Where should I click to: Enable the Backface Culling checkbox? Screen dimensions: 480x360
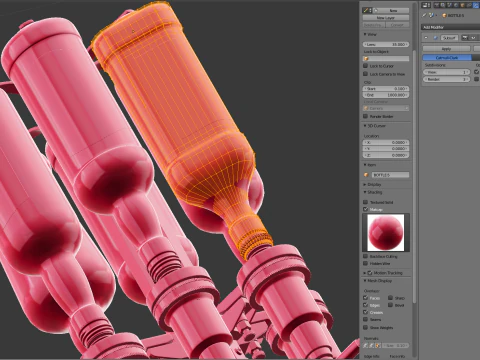point(365,256)
